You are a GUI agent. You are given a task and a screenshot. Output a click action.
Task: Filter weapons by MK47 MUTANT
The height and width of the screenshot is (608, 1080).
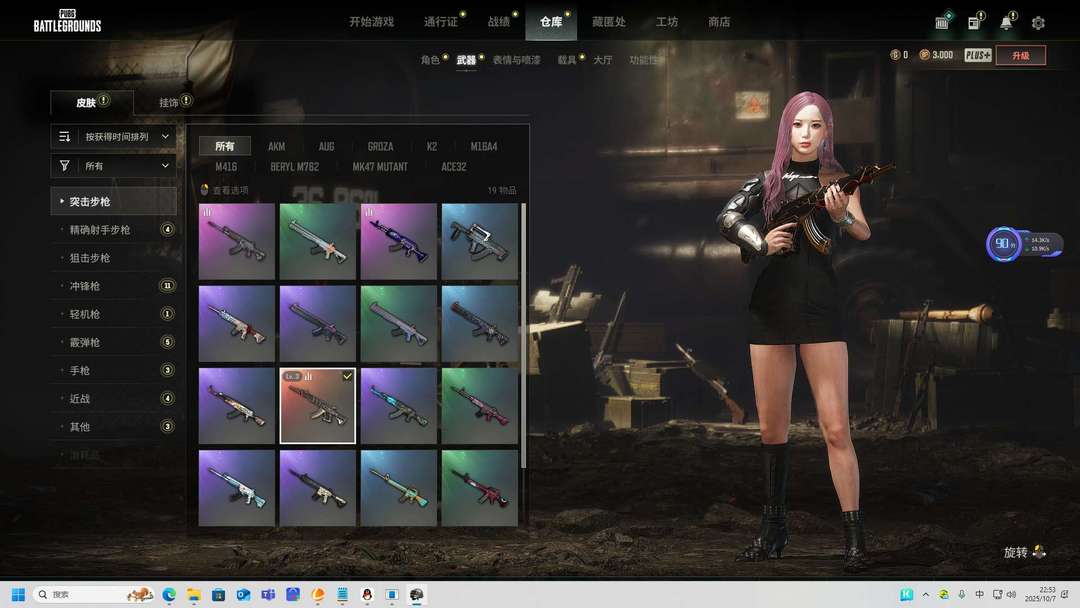(x=380, y=167)
